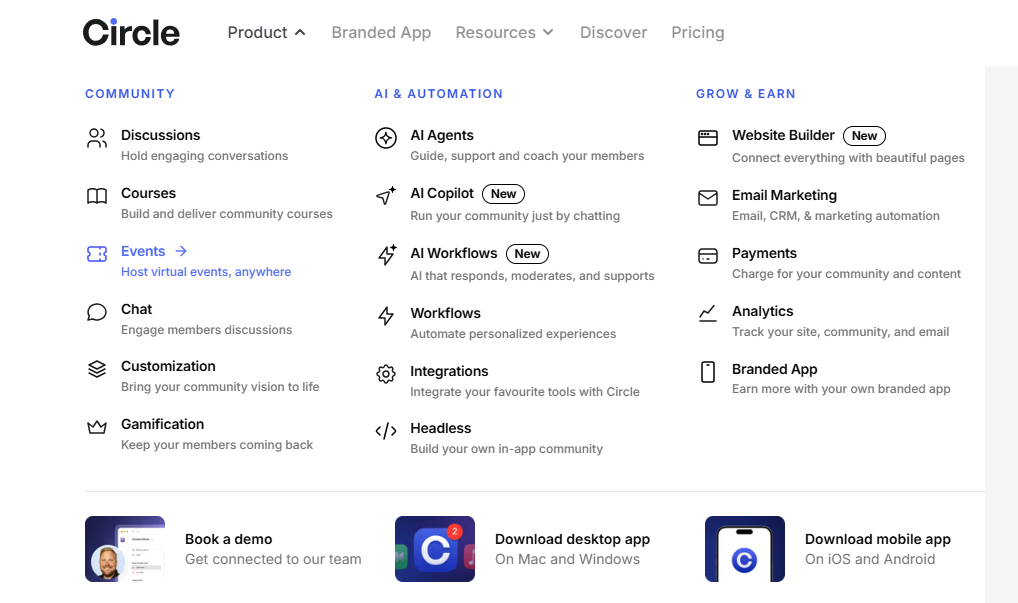
Task: Click the Analytics chart line icon
Action: (x=708, y=314)
